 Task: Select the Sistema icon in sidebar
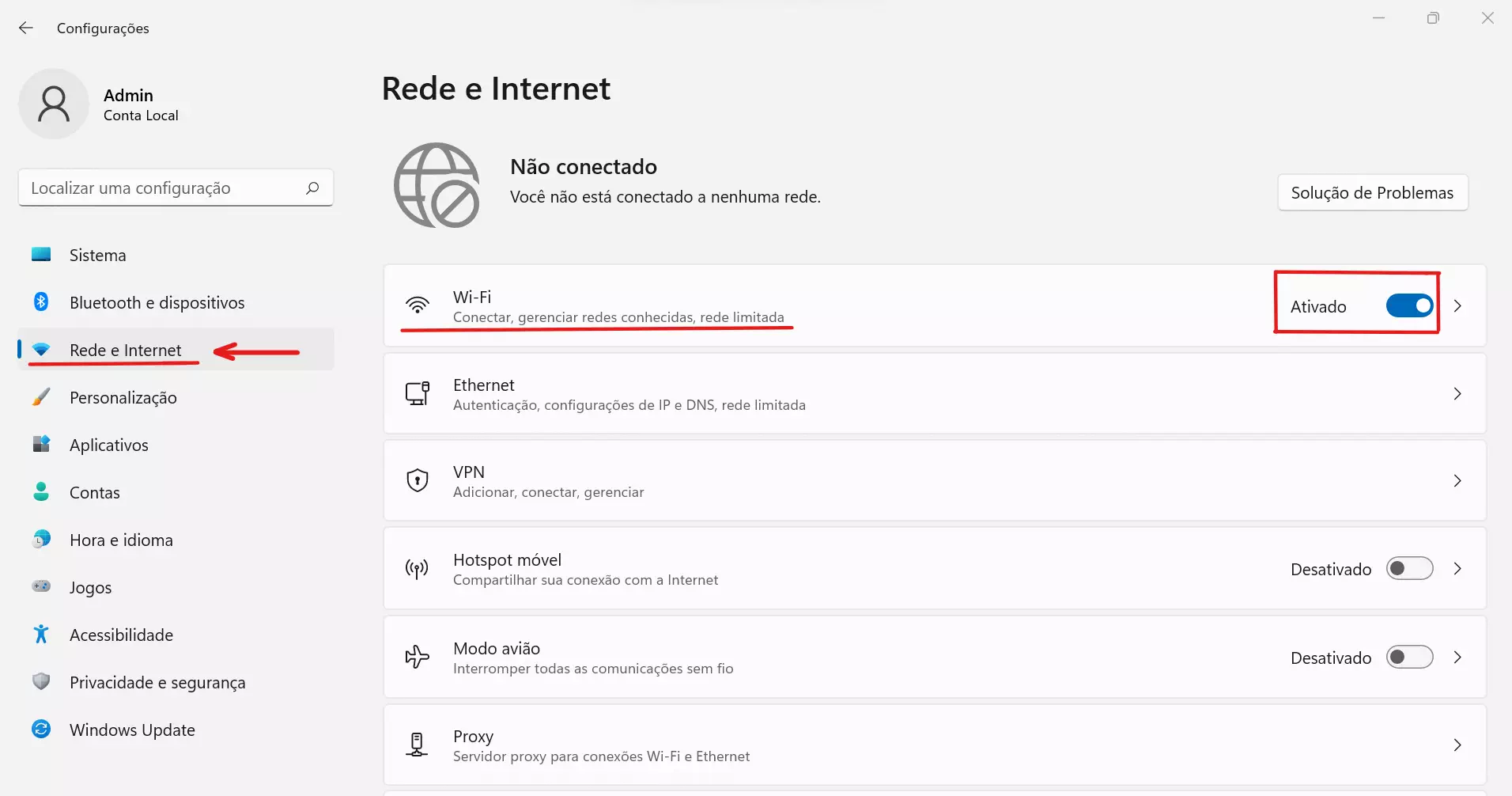click(x=40, y=254)
